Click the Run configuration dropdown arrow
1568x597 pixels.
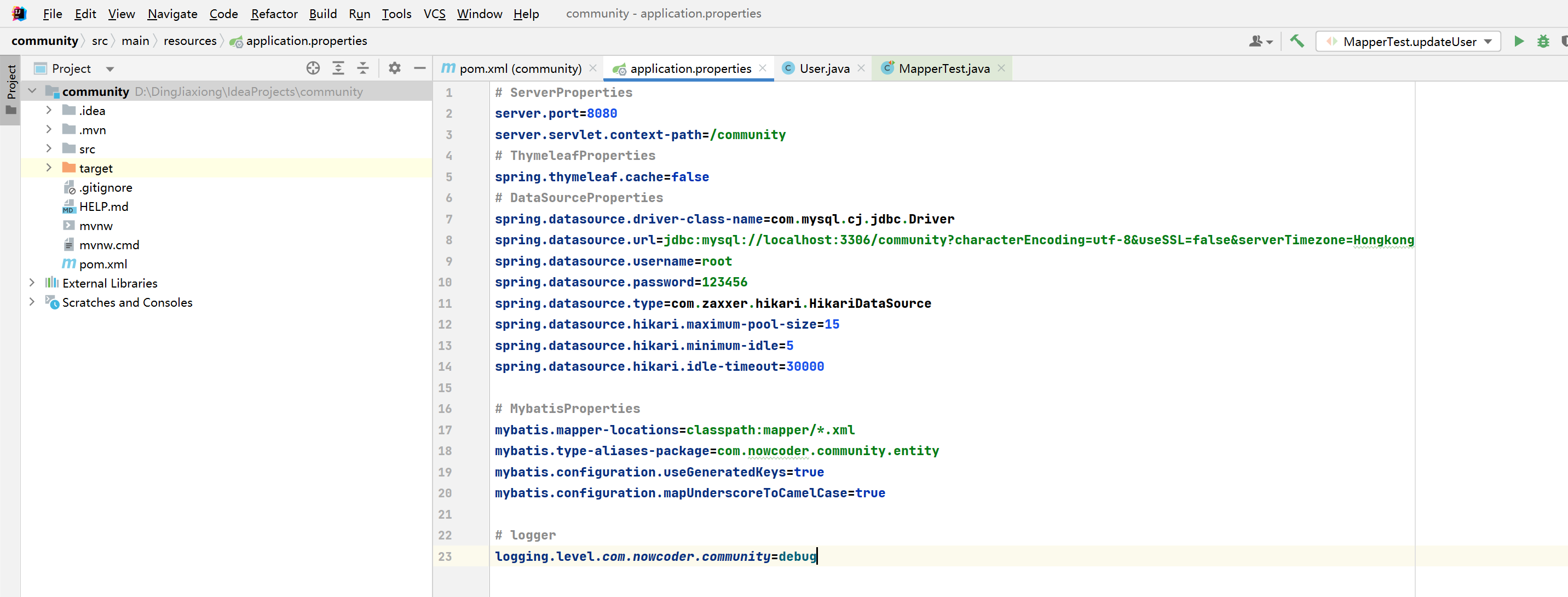(1489, 41)
